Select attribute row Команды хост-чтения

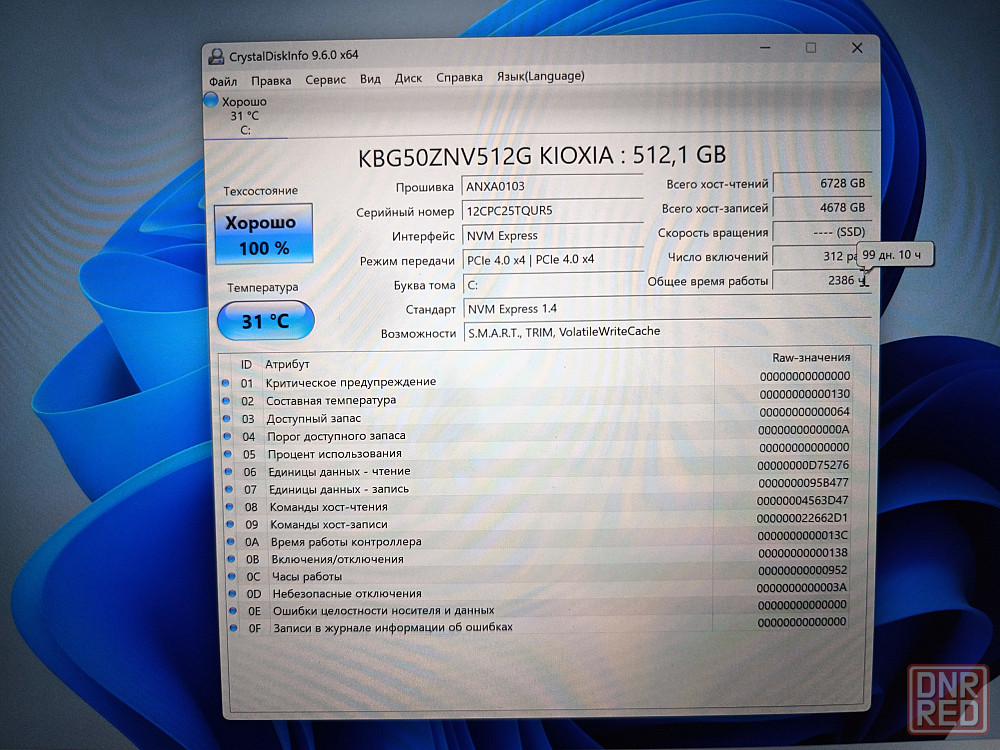538,504
